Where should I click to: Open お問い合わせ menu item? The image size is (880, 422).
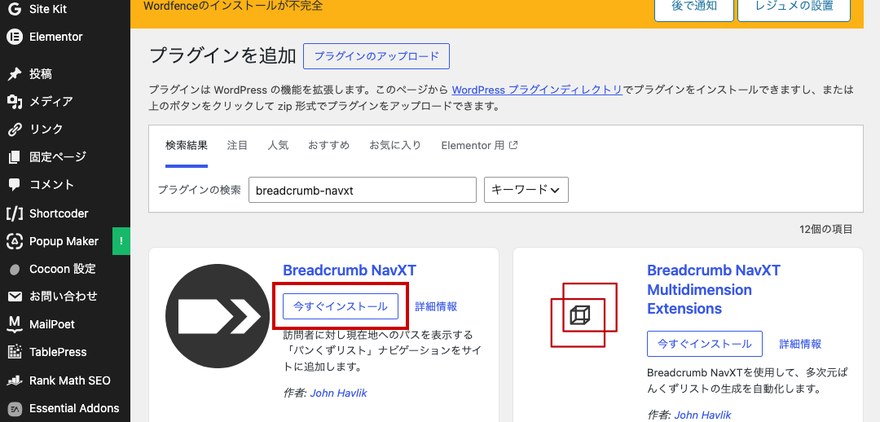pyautogui.click(x=65, y=296)
